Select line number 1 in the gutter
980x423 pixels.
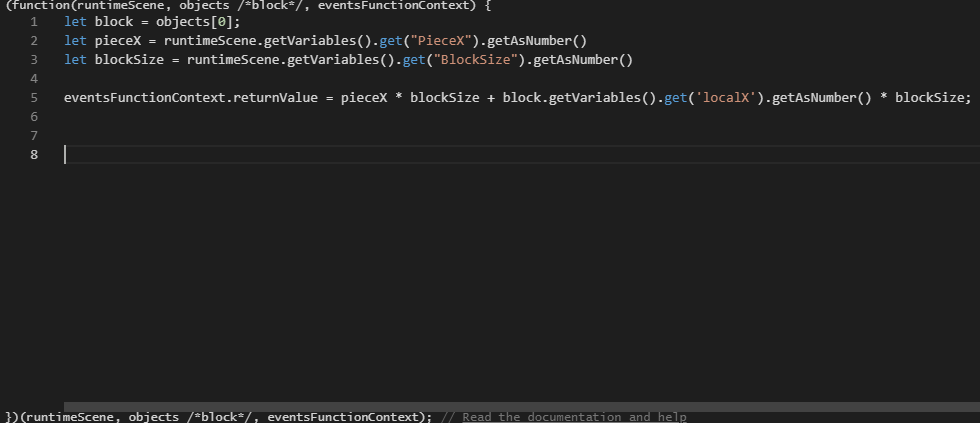34,22
